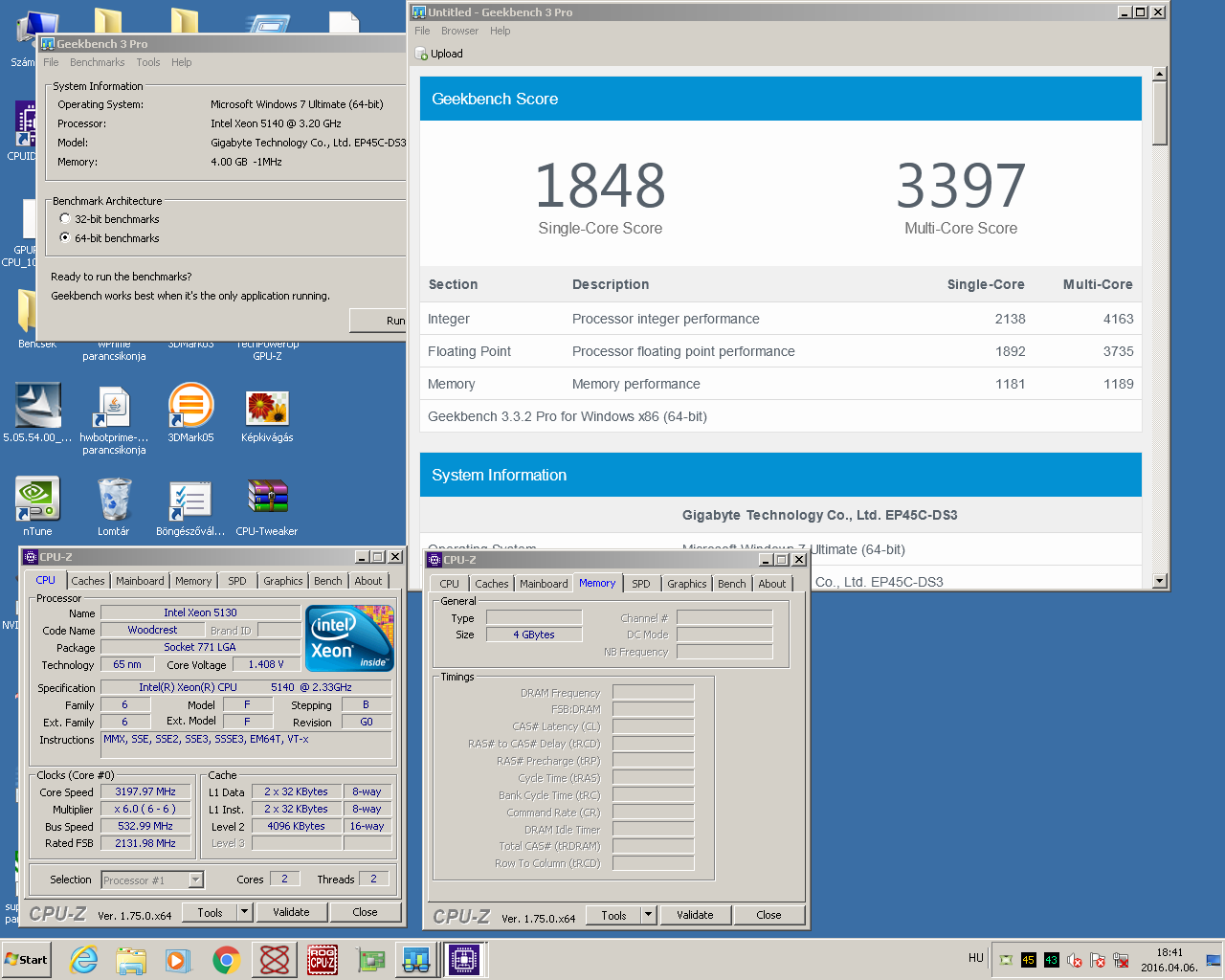Switch to About tab in CPU-Z Memory window
The width and height of the screenshot is (1225, 980).
pos(772,584)
